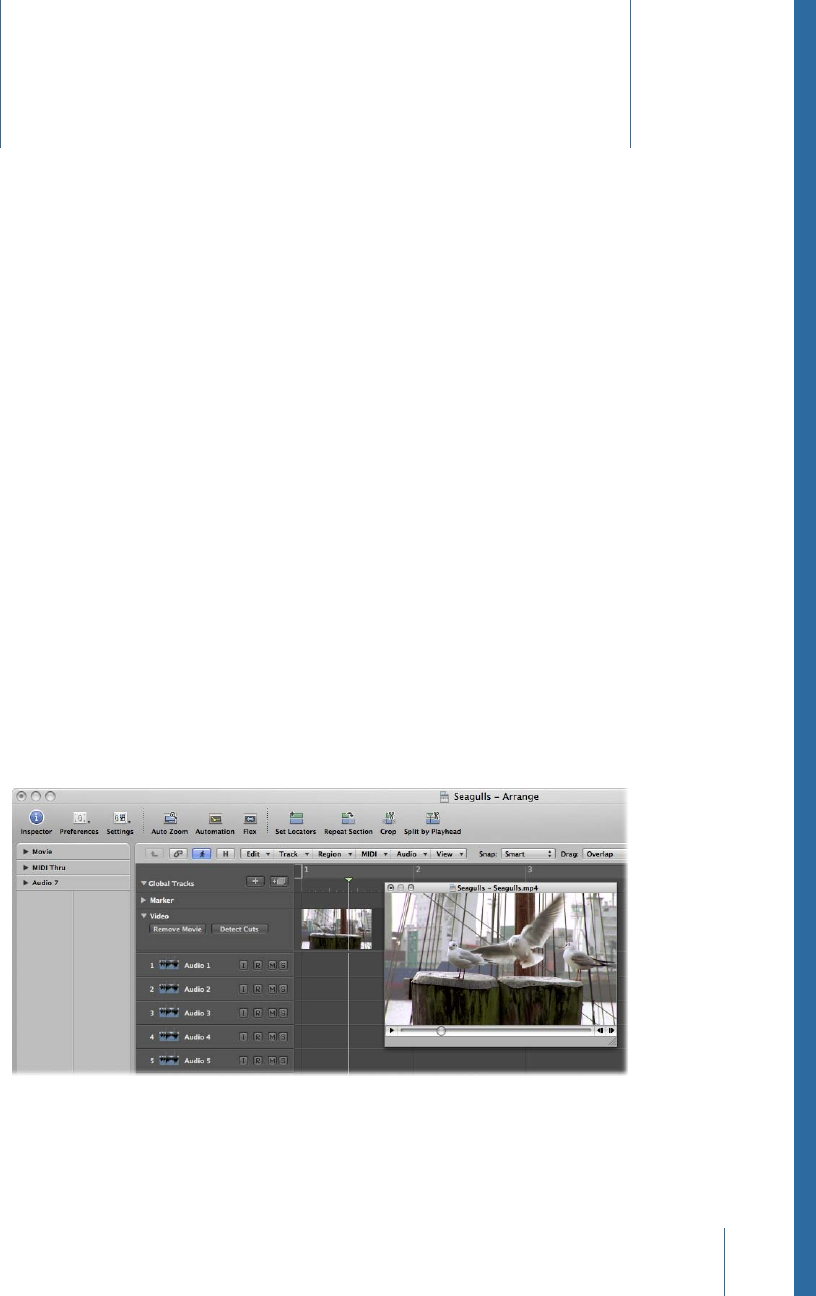
Task: Click the Set Locators icon
Action: (296, 817)
